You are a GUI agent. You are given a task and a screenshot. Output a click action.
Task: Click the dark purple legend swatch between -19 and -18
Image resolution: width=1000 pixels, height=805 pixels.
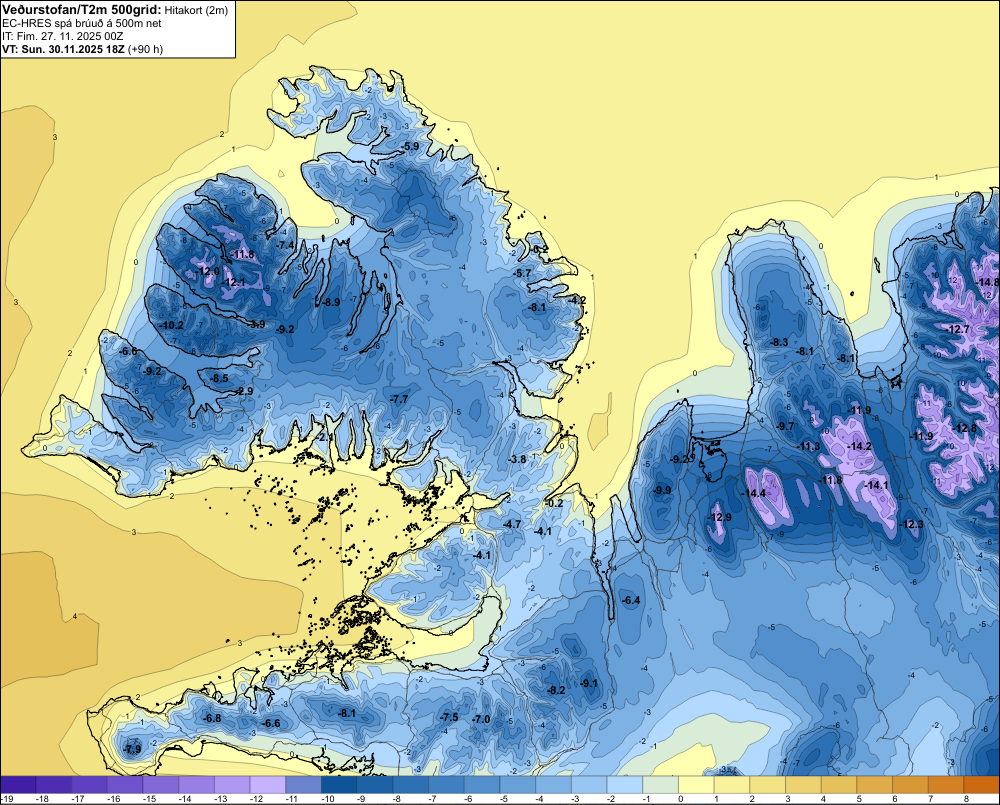[18, 785]
